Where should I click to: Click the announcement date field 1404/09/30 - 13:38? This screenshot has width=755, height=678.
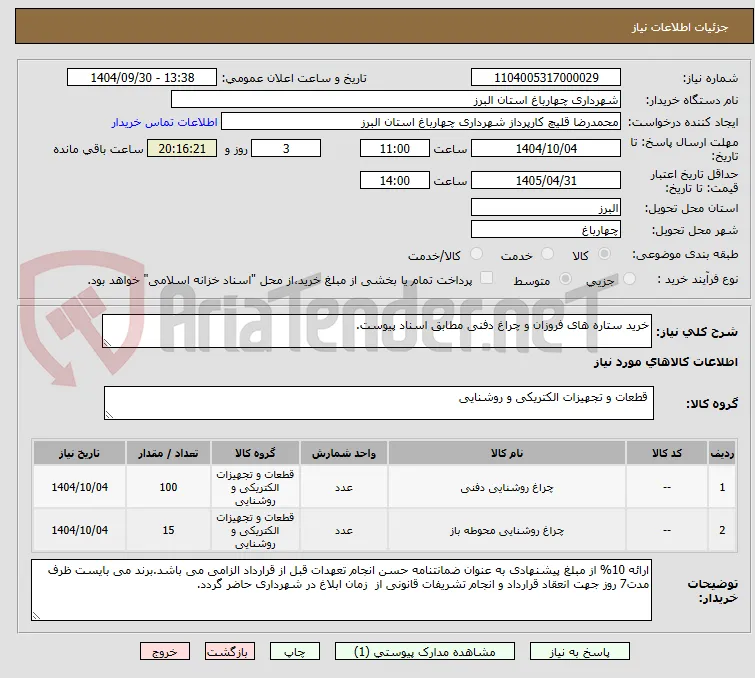click(142, 78)
